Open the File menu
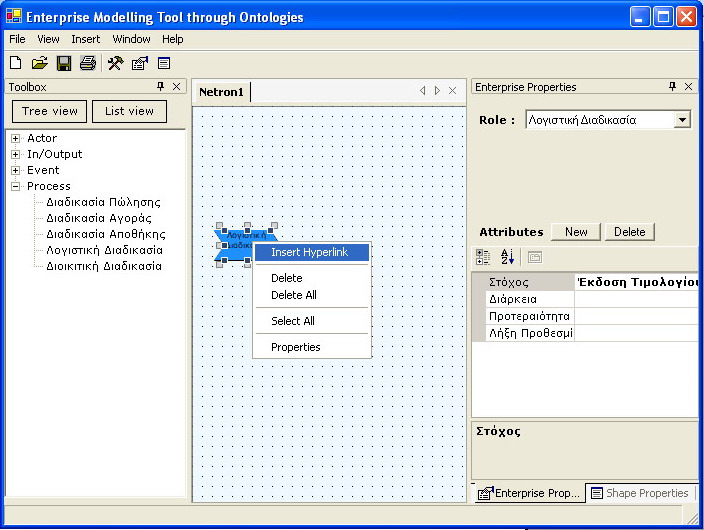Viewport: 704px width, 530px height. [17, 39]
